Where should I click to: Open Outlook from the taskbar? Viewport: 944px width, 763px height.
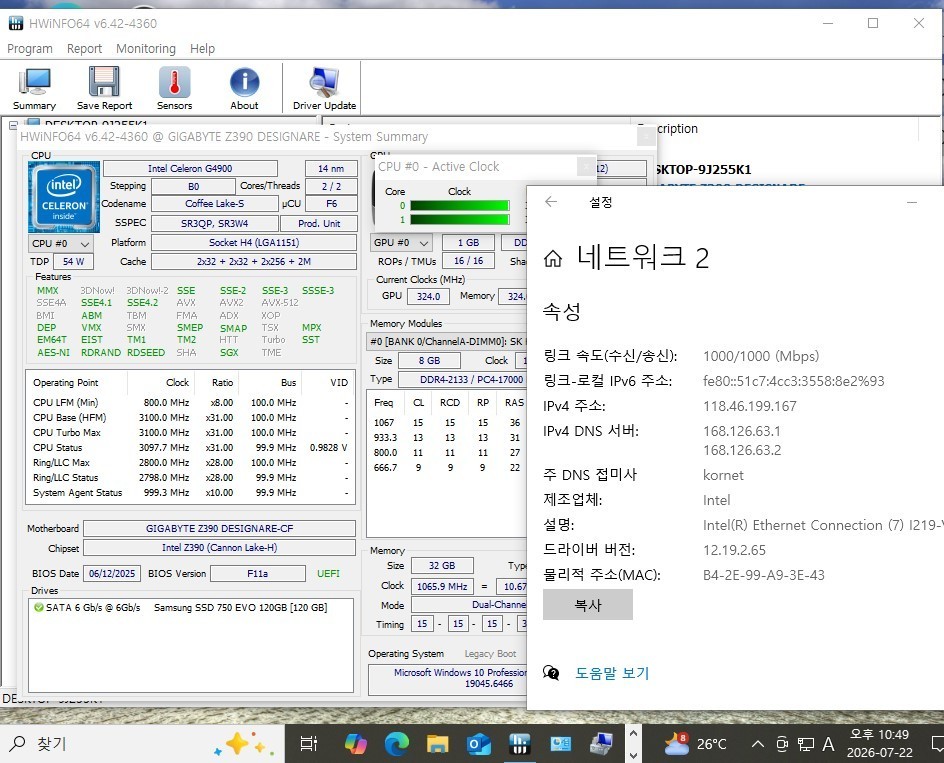pyautogui.click(x=479, y=744)
